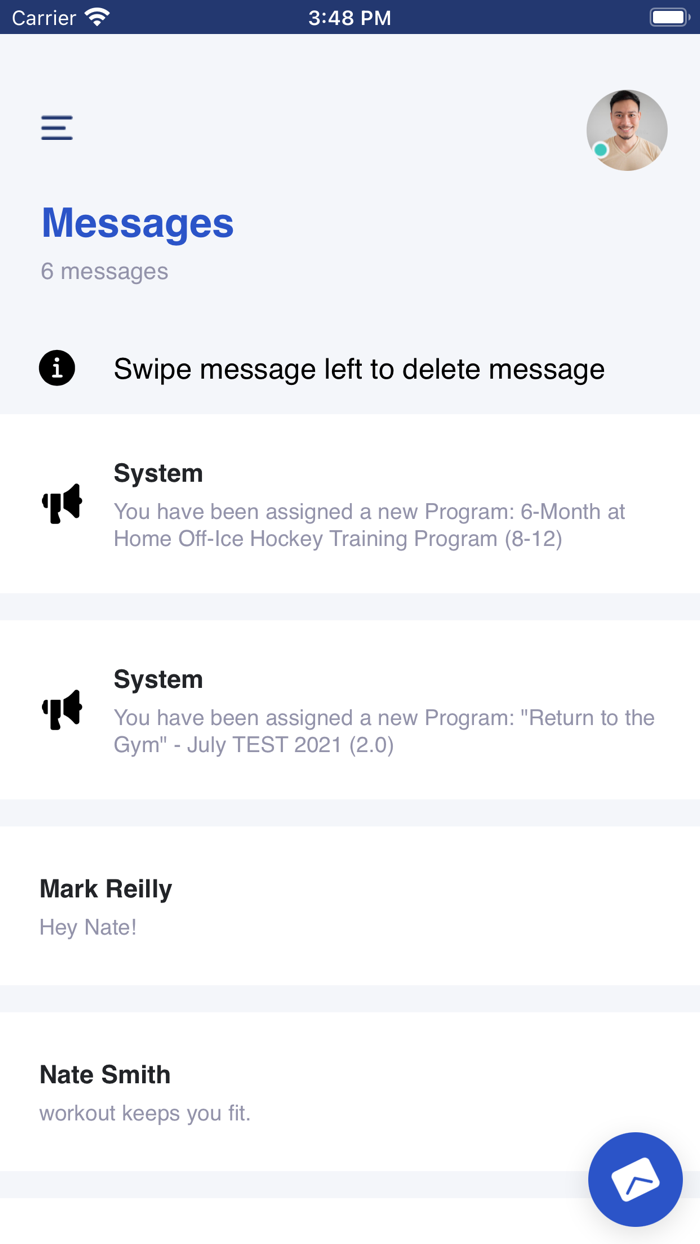Viewport: 700px width, 1244px height.
Task: Open the hamburger menu
Action: (57, 128)
